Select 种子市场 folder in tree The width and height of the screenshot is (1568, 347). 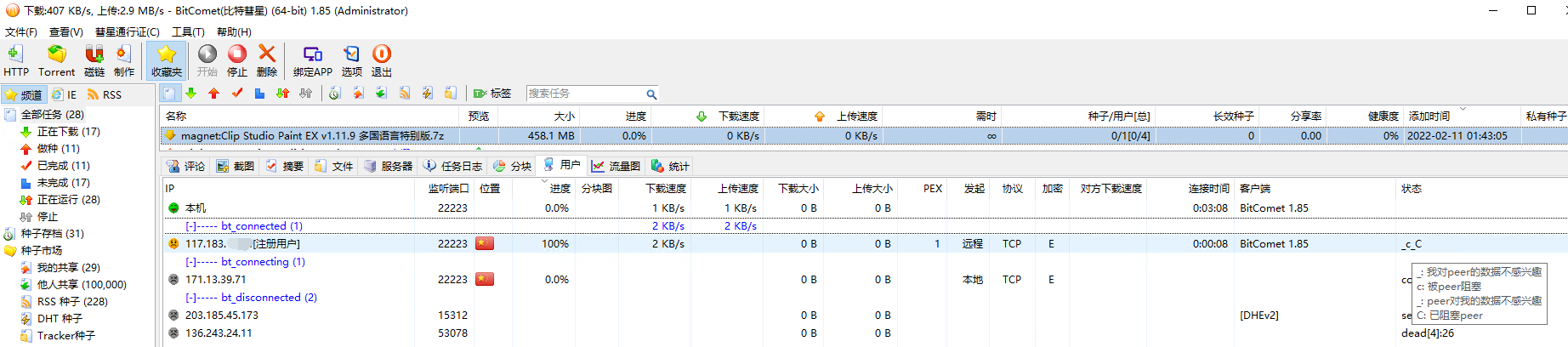click(x=42, y=250)
